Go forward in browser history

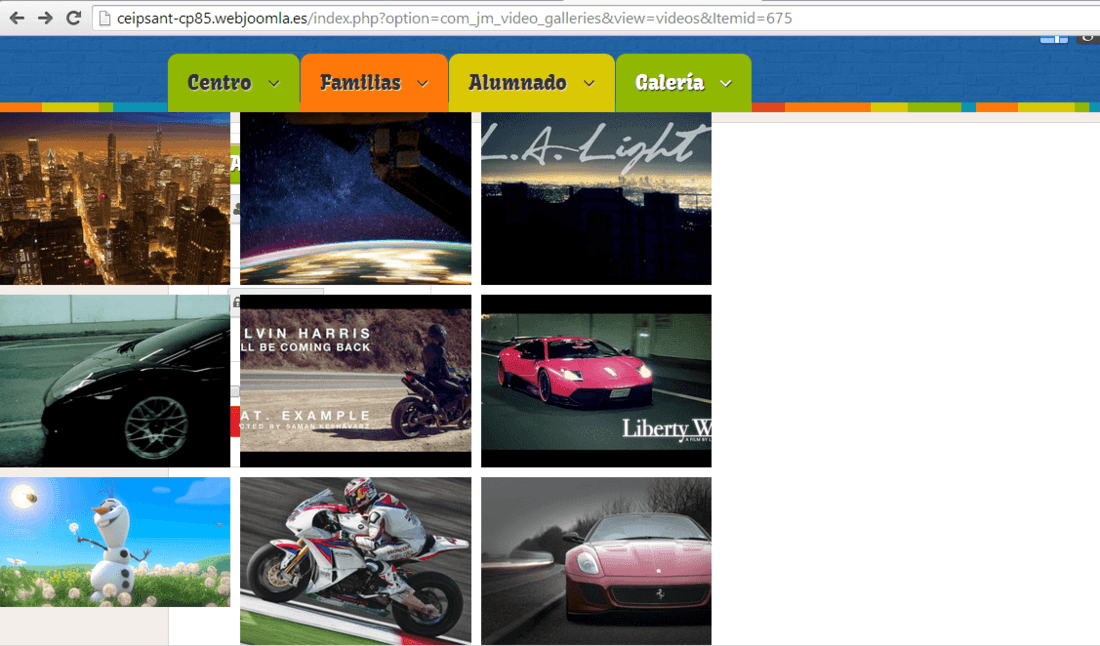tap(45, 18)
